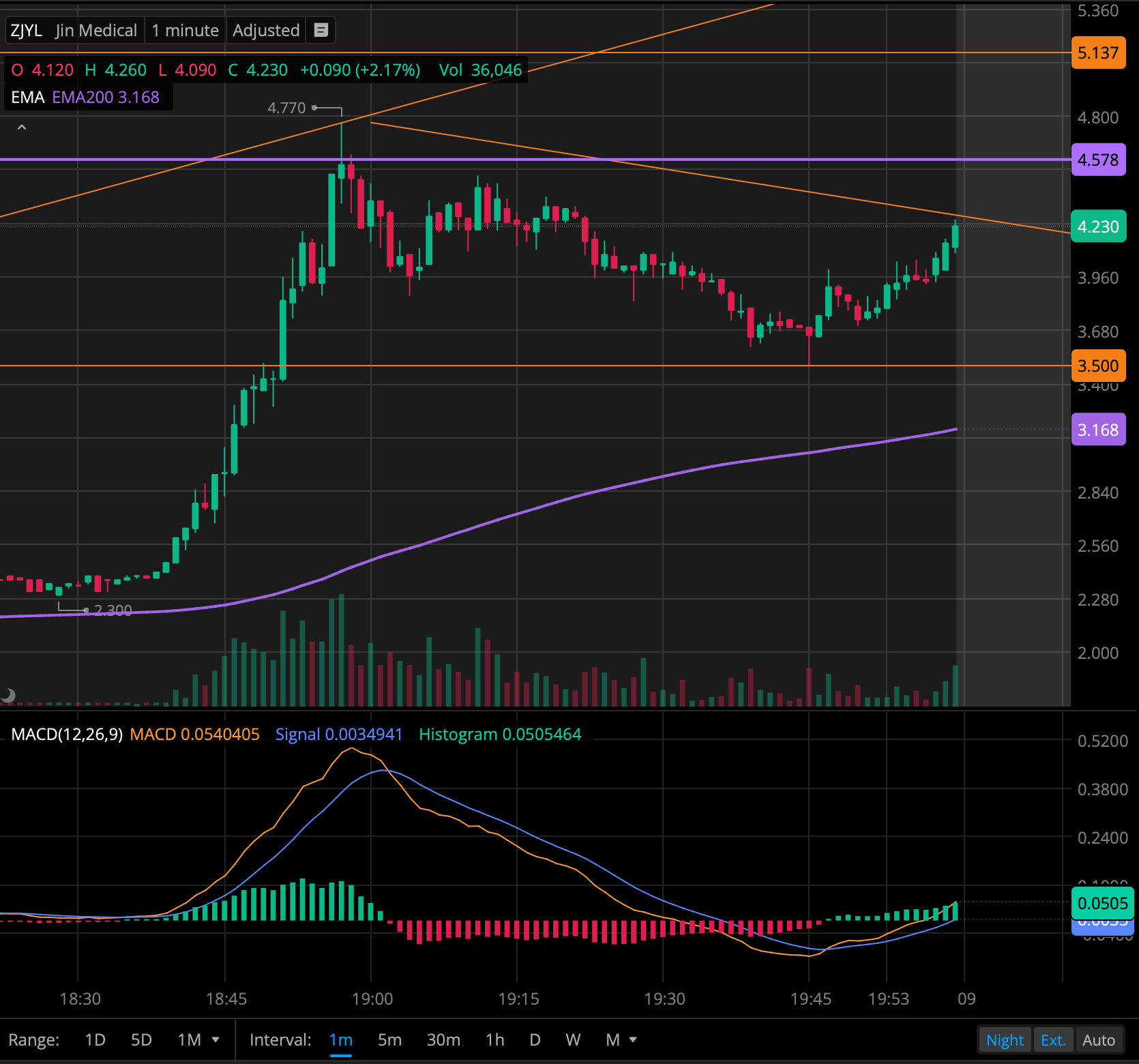Click the 5.360 price axis label
The height and width of the screenshot is (1064, 1139).
[x=1098, y=10]
